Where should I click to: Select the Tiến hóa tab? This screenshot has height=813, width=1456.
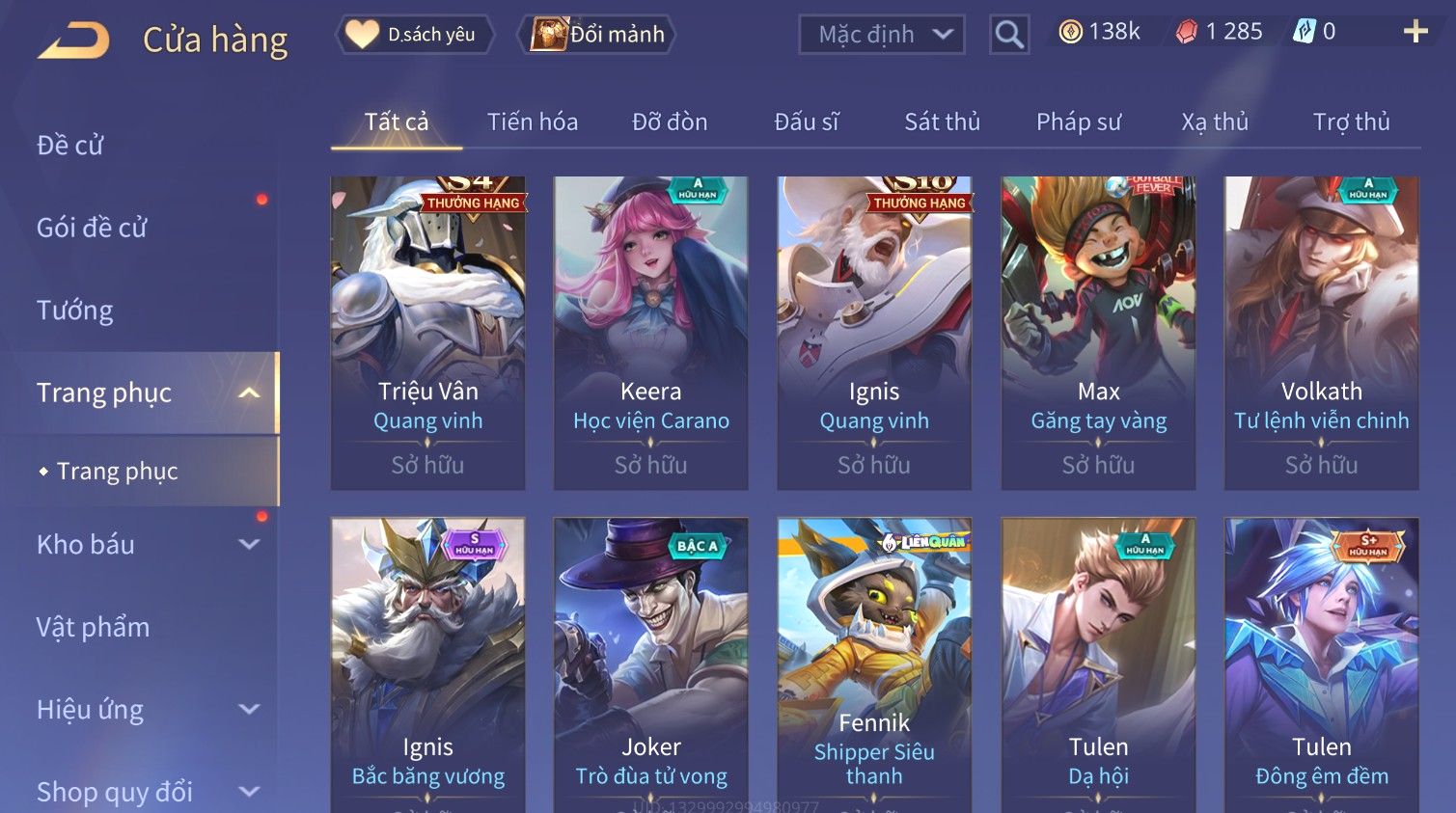pyautogui.click(x=533, y=122)
